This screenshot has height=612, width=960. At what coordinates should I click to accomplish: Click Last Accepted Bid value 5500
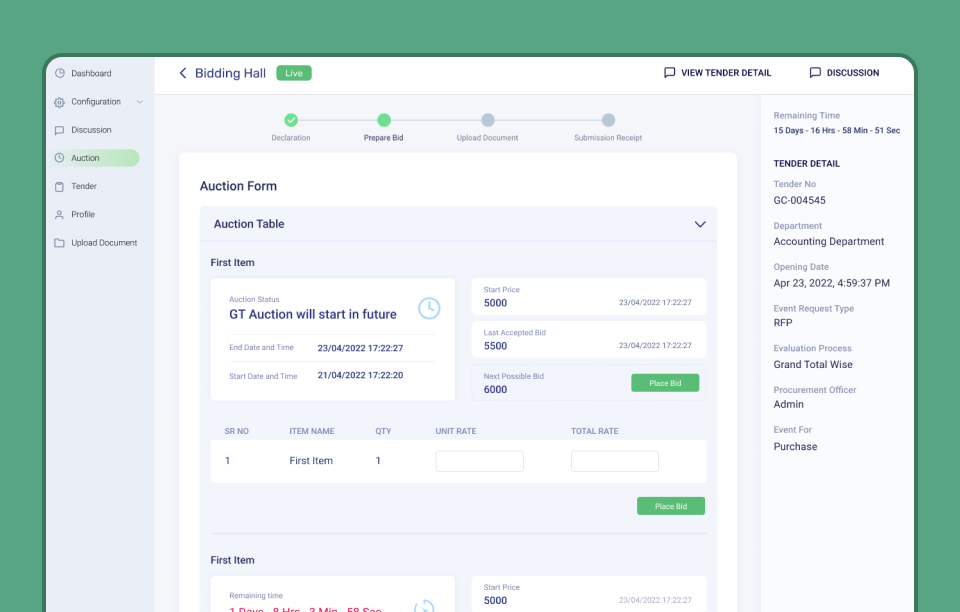coord(495,346)
